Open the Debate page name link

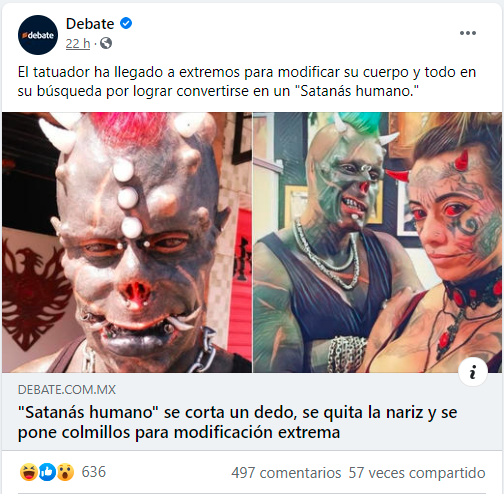click(90, 24)
